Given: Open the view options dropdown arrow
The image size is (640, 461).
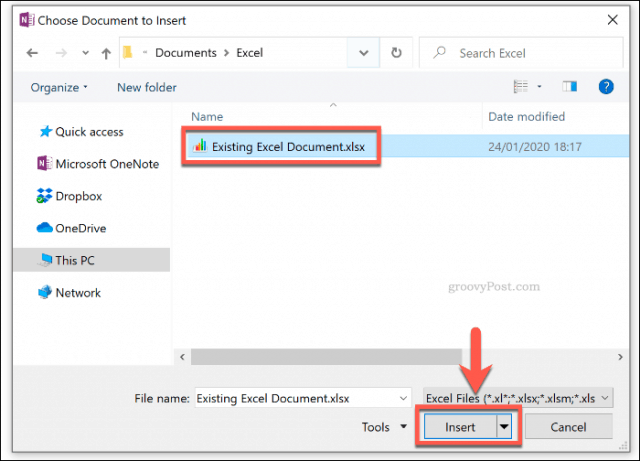Looking at the screenshot, I should (539, 86).
